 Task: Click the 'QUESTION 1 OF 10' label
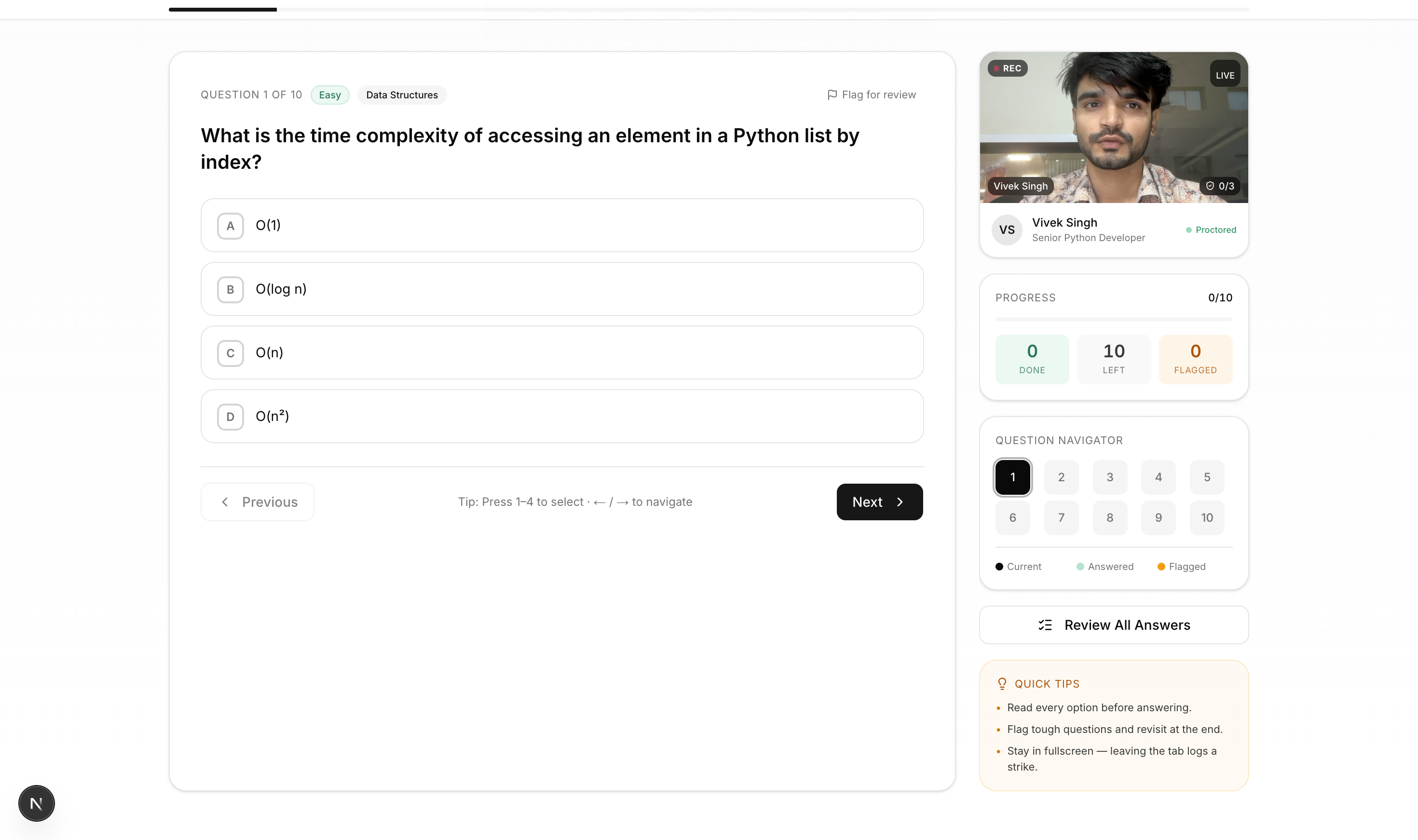pos(251,95)
